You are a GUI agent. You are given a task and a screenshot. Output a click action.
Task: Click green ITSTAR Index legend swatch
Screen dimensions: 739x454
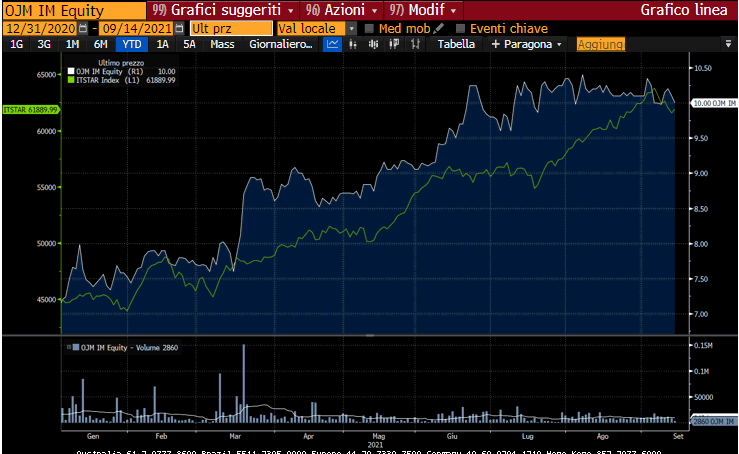71,80
